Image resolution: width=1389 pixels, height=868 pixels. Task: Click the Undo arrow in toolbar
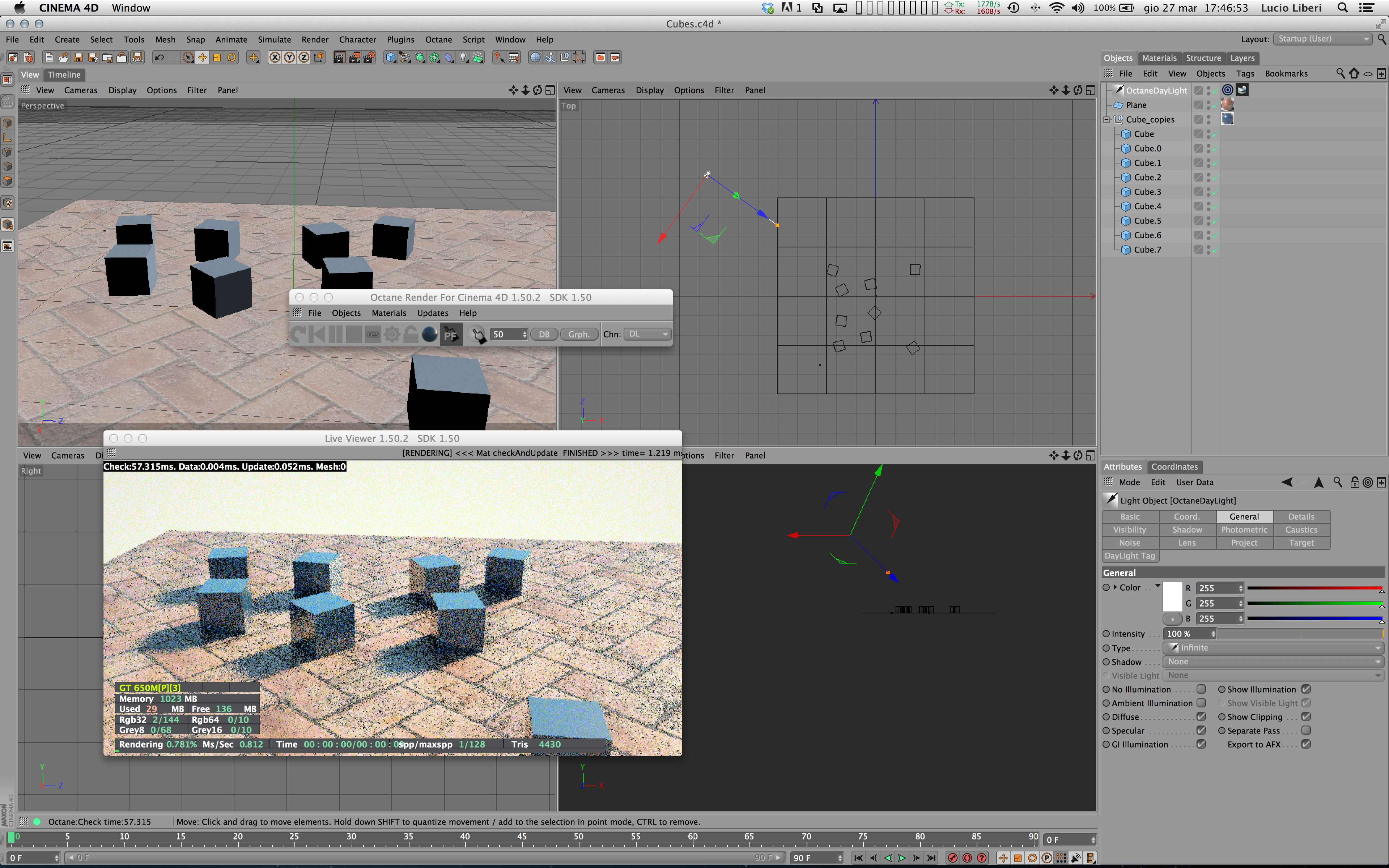pos(160,58)
